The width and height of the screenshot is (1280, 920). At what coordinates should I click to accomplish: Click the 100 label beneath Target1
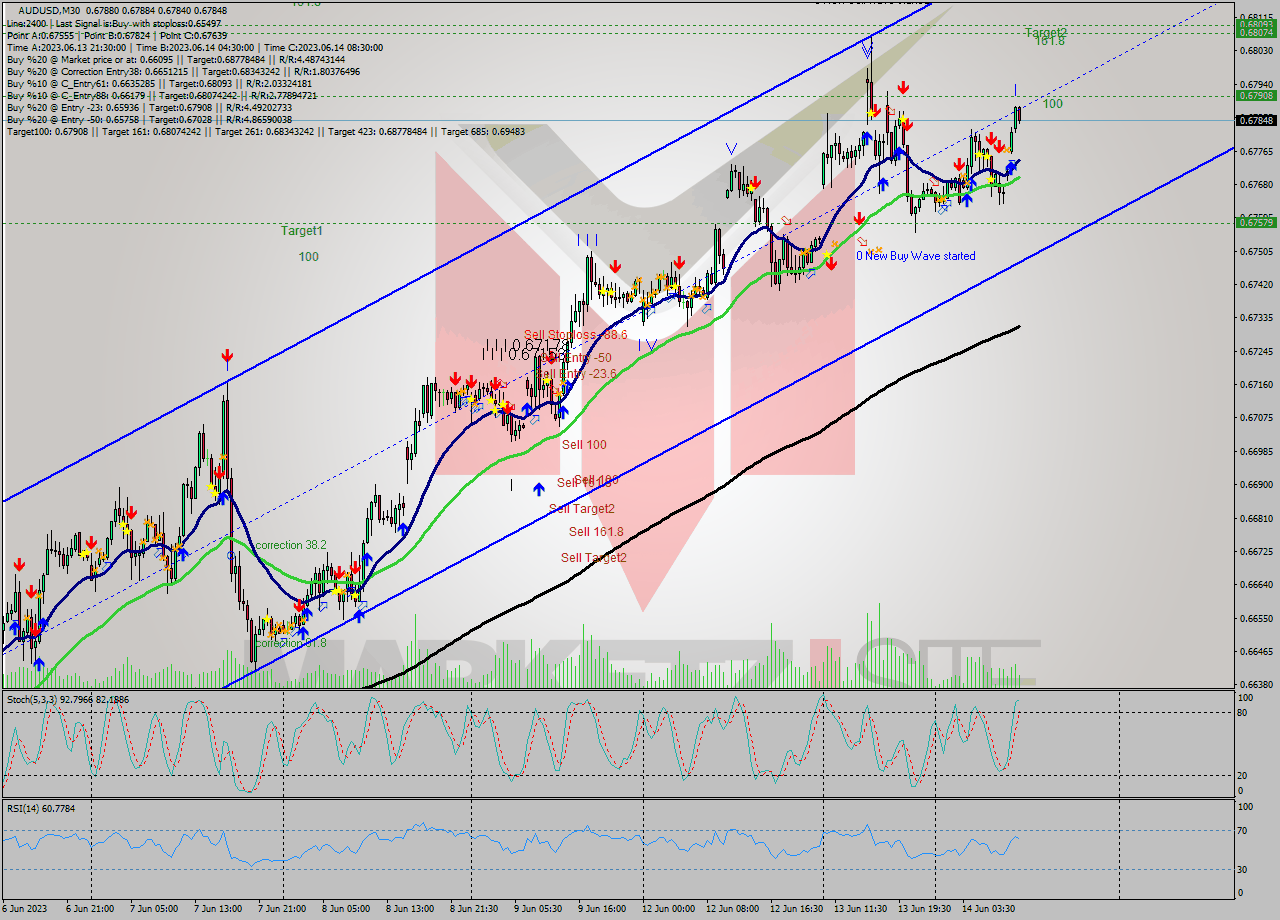click(x=308, y=257)
